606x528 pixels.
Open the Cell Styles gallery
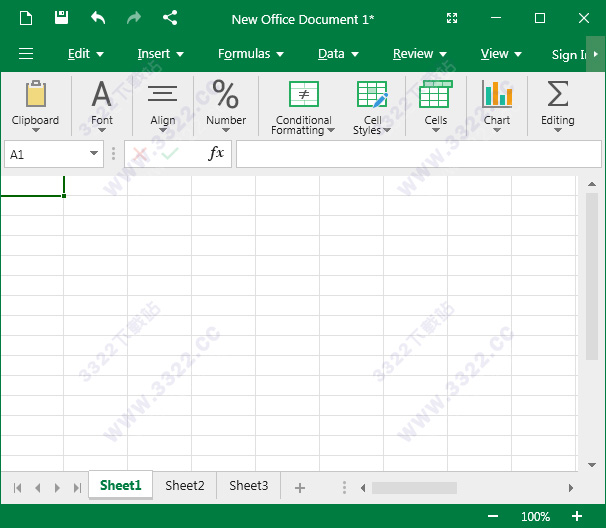pyautogui.click(x=372, y=107)
